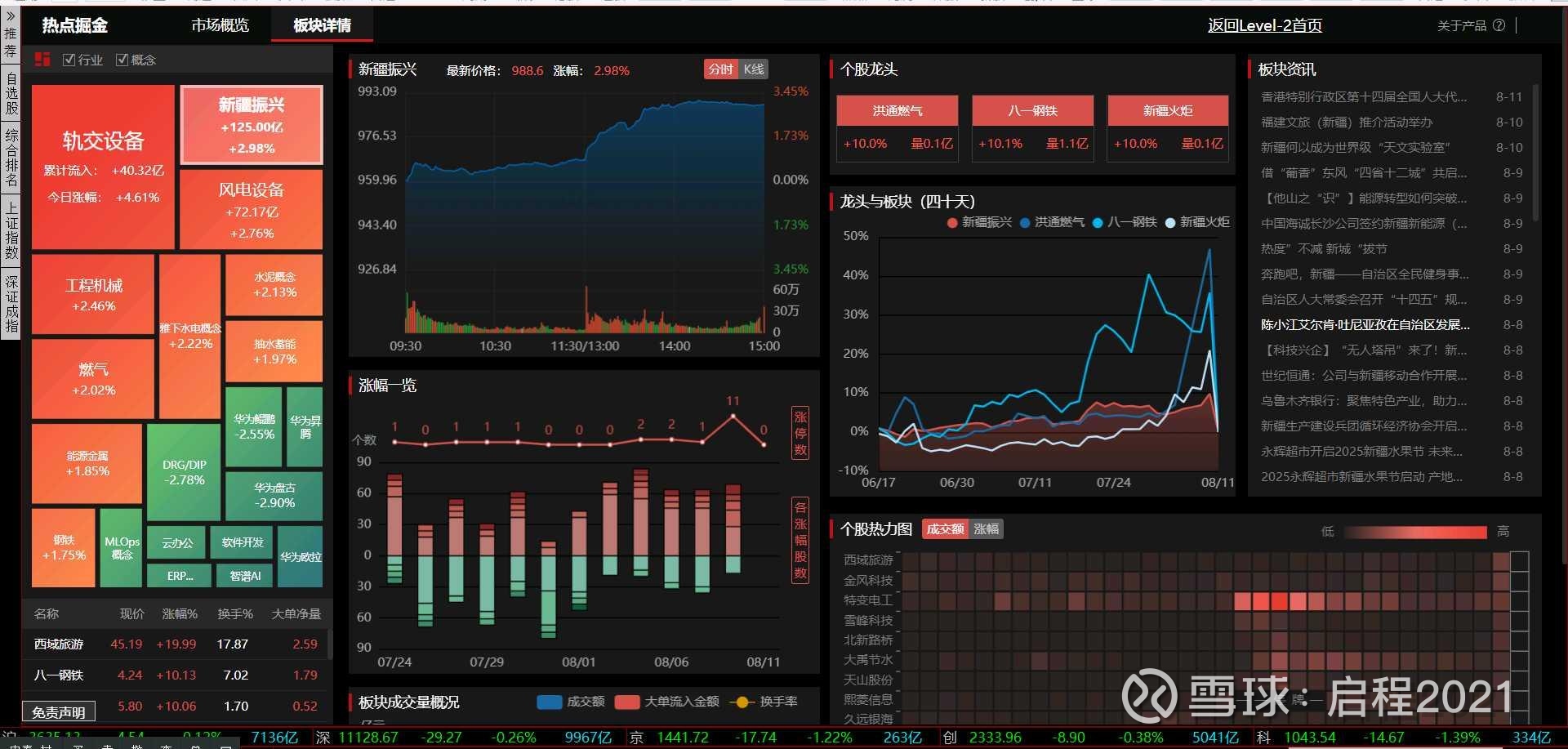Click the red treemap layout icon beside the checkboxes

coord(42,59)
